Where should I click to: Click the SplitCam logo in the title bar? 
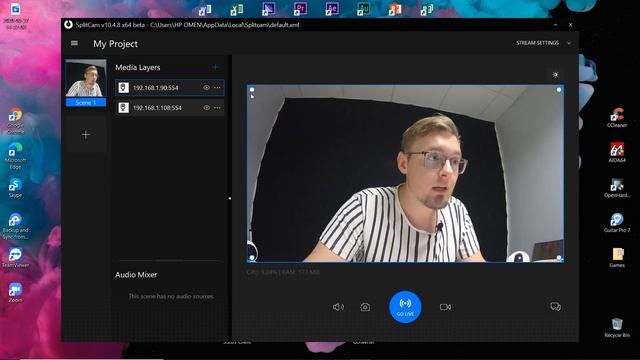[x=68, y=24]
